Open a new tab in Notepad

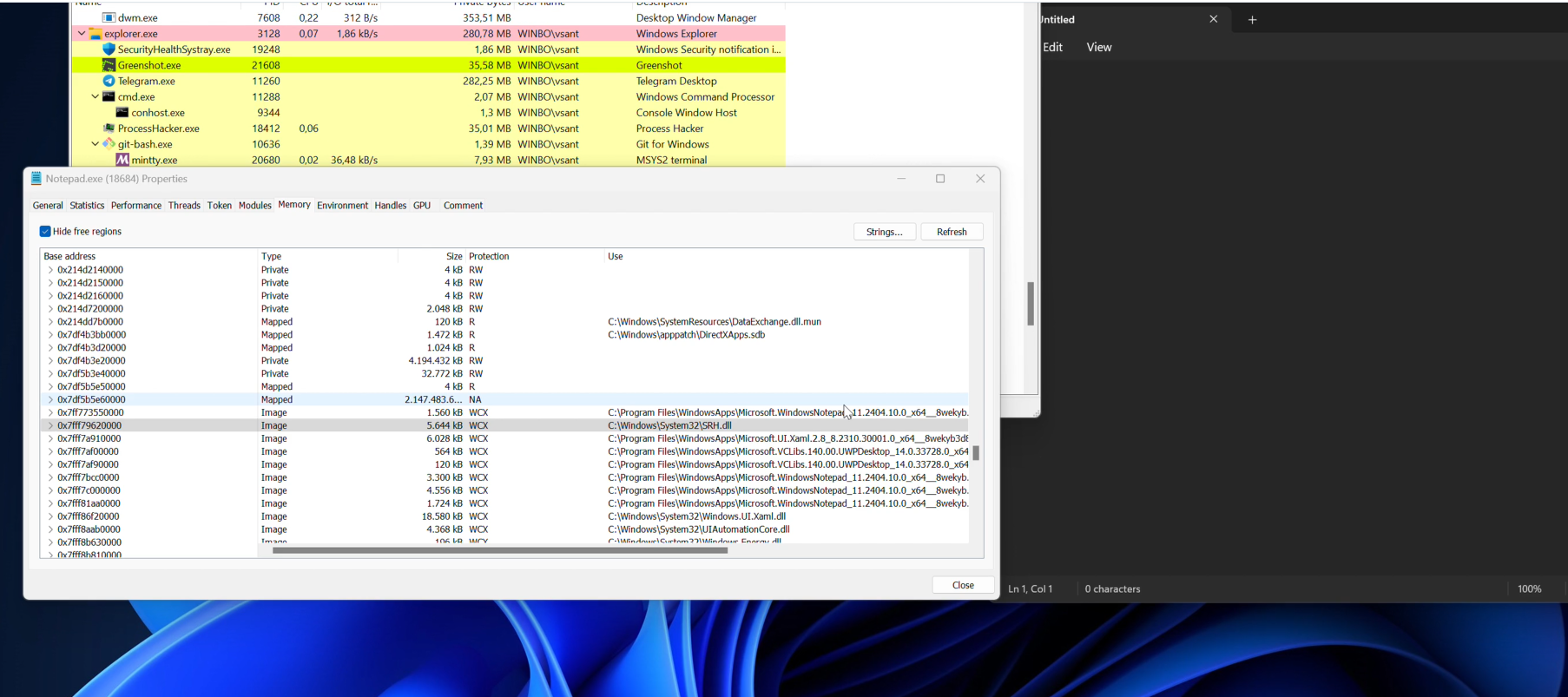point(1252,19)
